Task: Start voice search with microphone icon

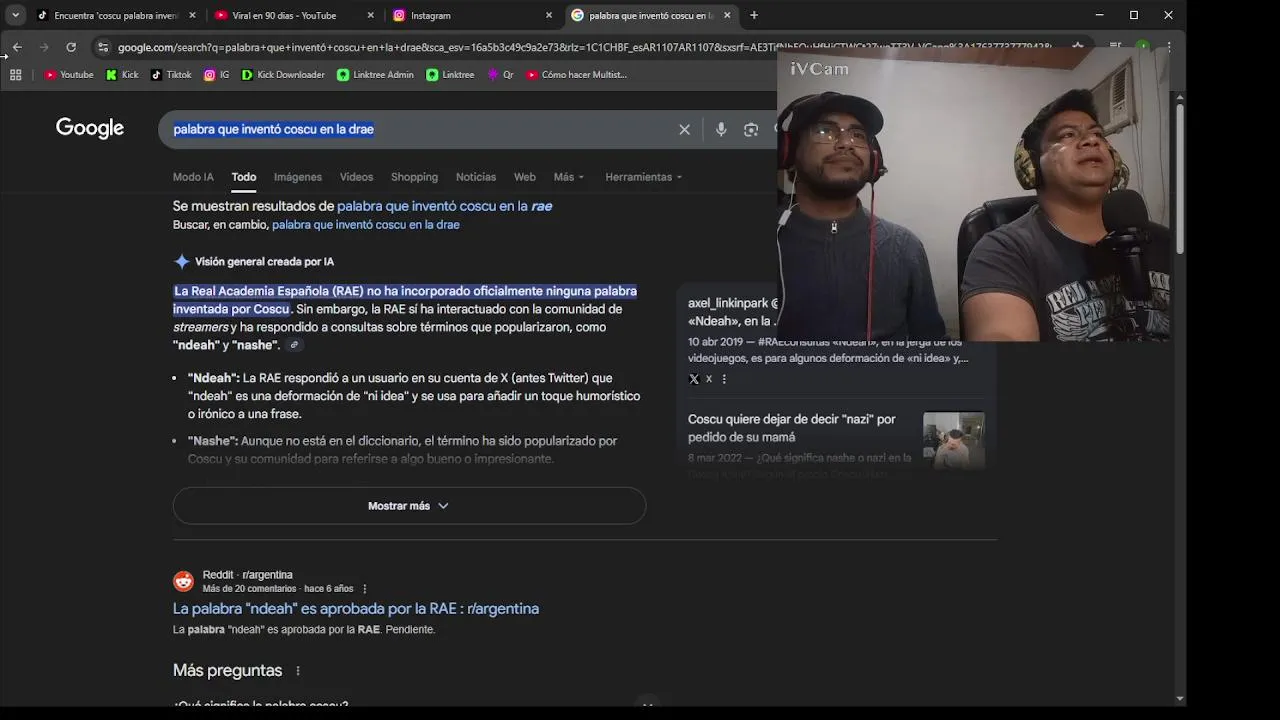Action: tap(721, 129)
